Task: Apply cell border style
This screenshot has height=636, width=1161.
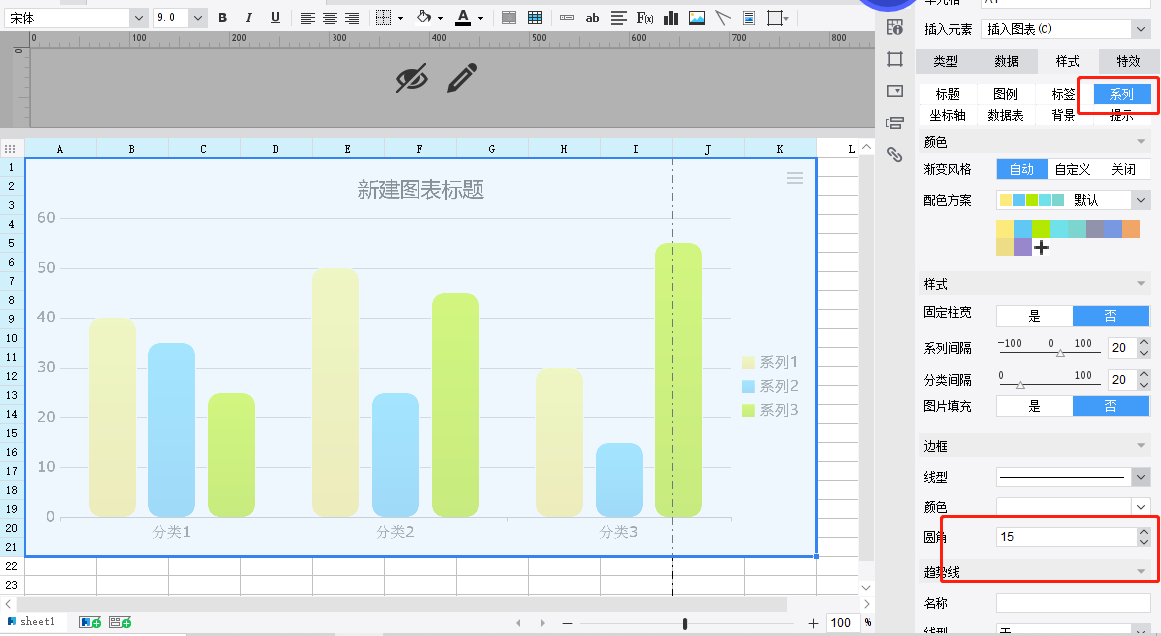Action: point(384,18)
